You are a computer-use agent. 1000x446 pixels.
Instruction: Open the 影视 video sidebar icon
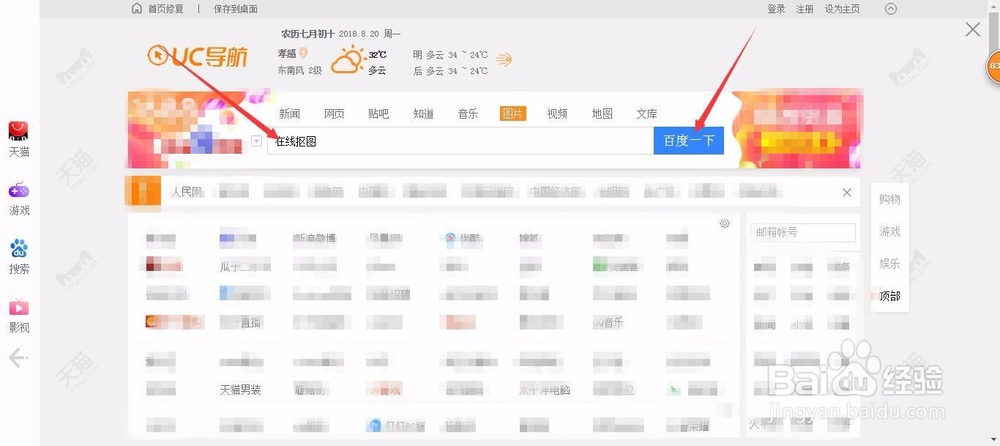pyautogui.click(x=18, y=307)
